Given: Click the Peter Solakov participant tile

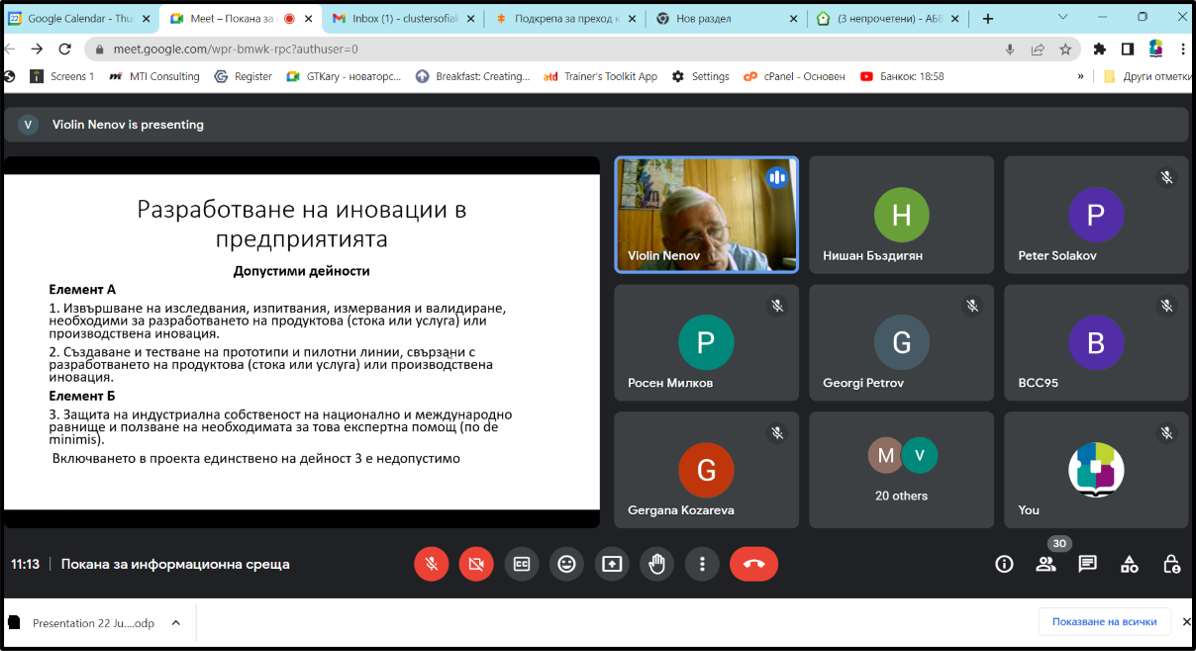Looking at the screenshot, I should click(1096, 214).
